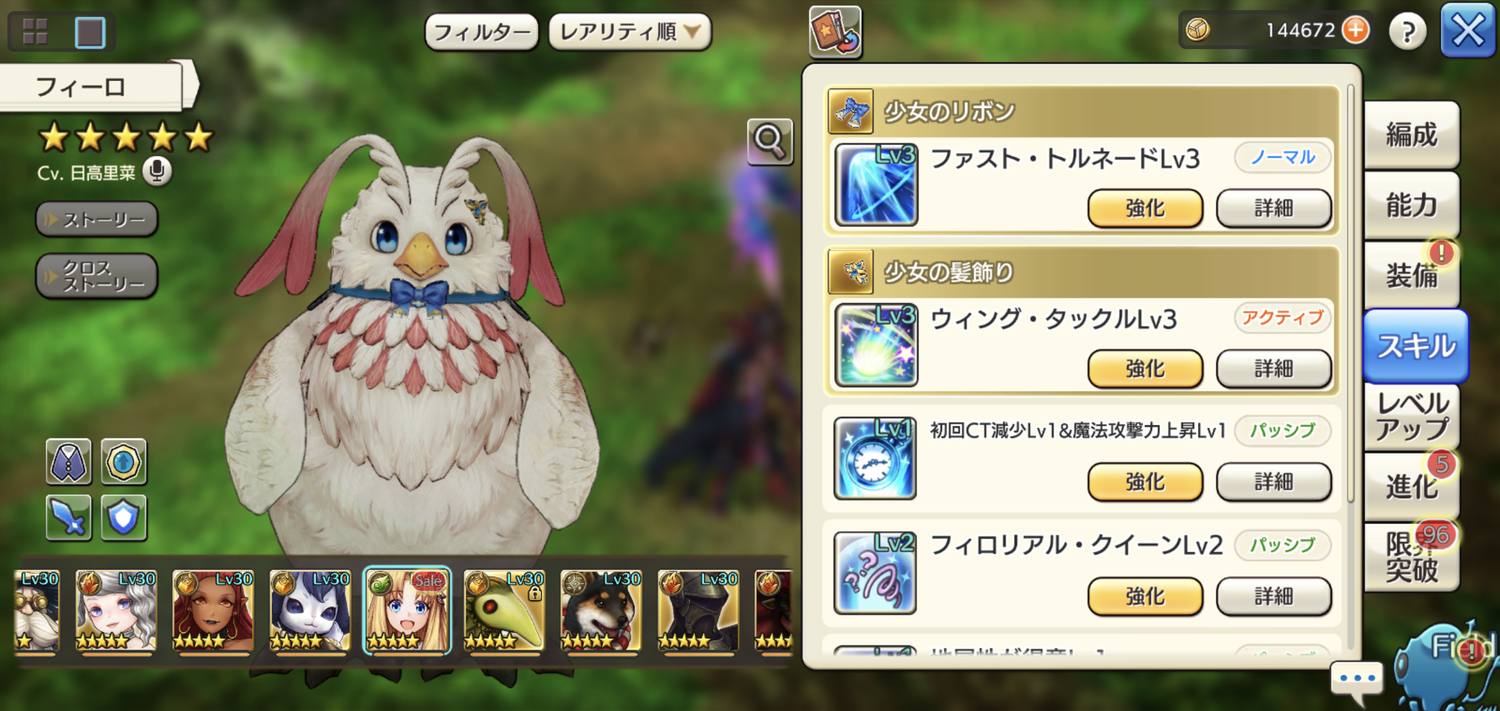
Task: Click 強化 for ウィング・タックルLv3
Action: [x=1145, y=368]
